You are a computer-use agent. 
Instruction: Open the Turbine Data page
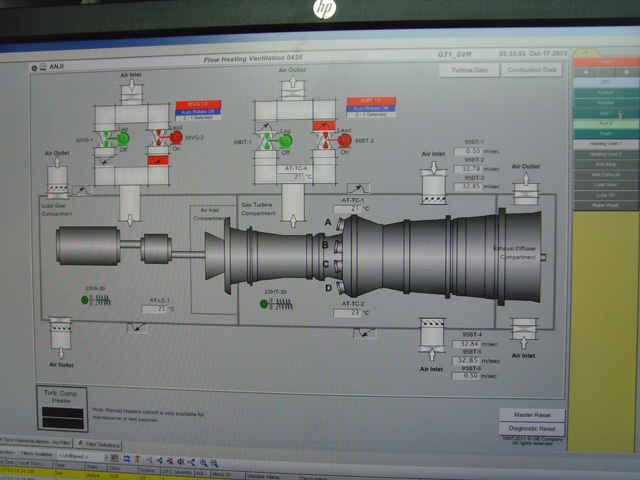[x=469, y=70]
